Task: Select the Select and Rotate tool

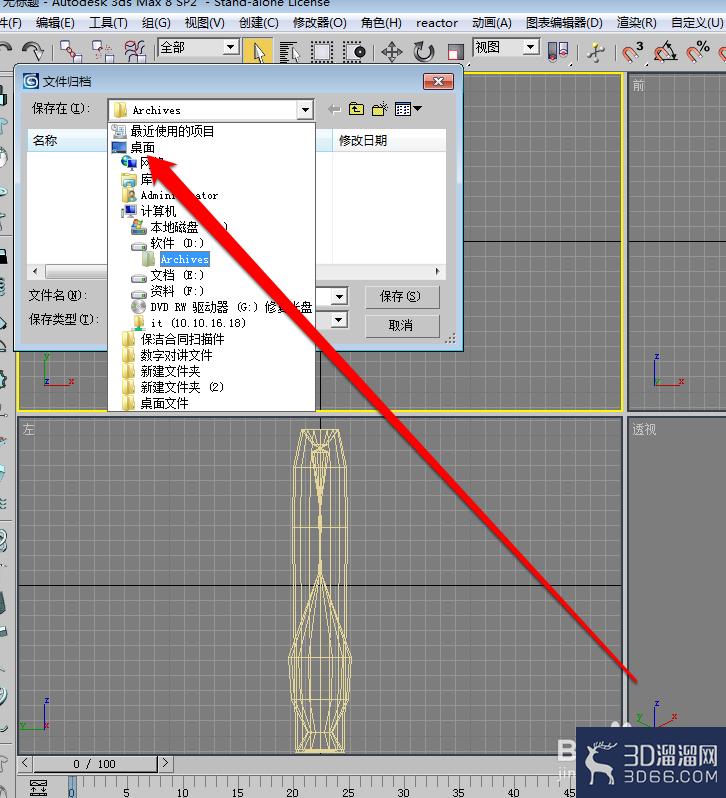Action: coord(423,52)
